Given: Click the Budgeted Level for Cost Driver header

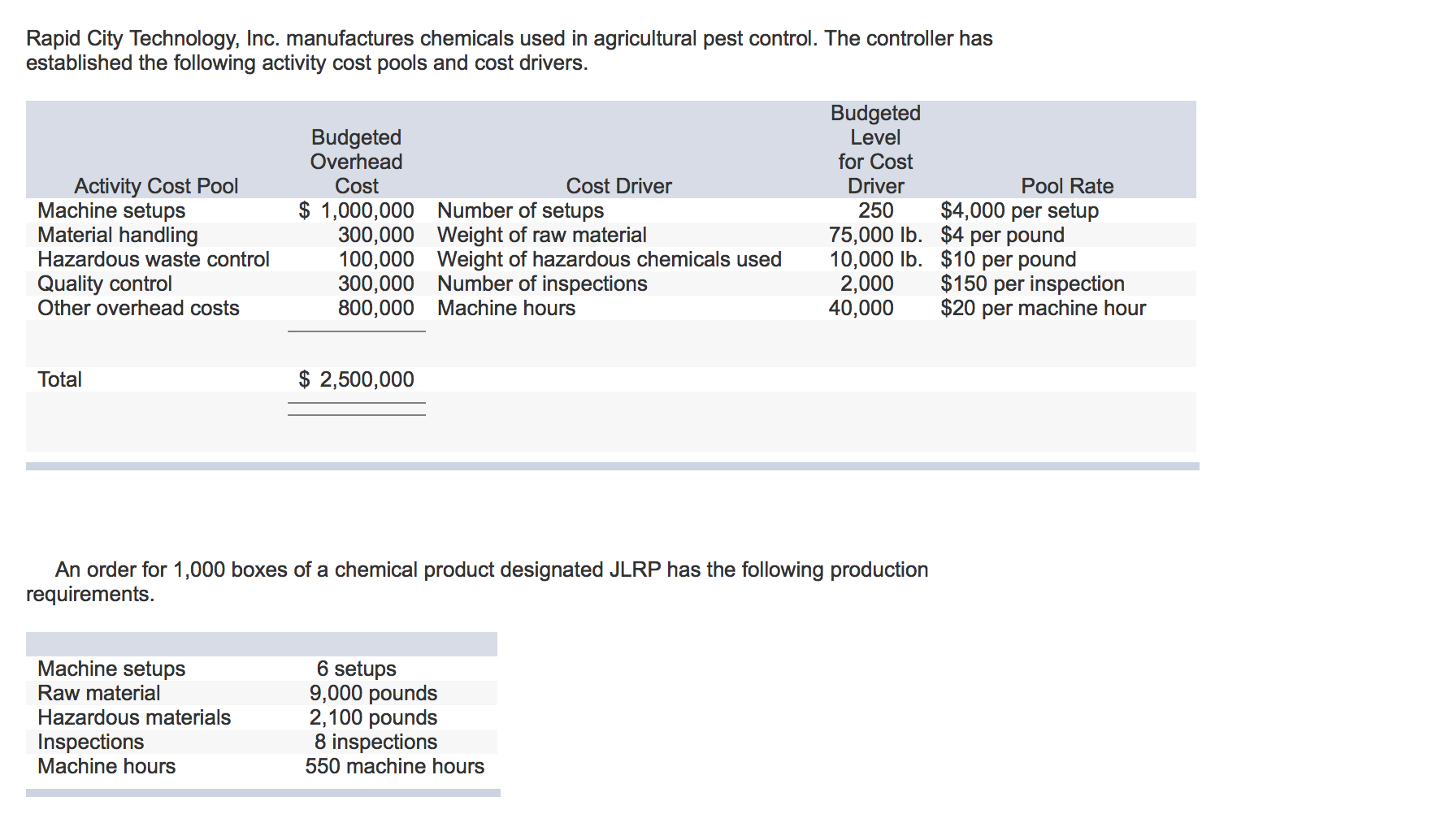Looking at the screenshot, I should coord(875,149).
